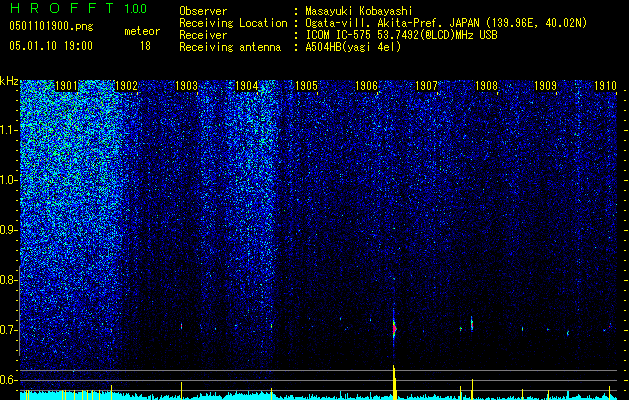This screenshot has height=400, width=629.
Task: Click the meteor echo just before 1908
Action: pyautogui.click(x=472, y=323)
